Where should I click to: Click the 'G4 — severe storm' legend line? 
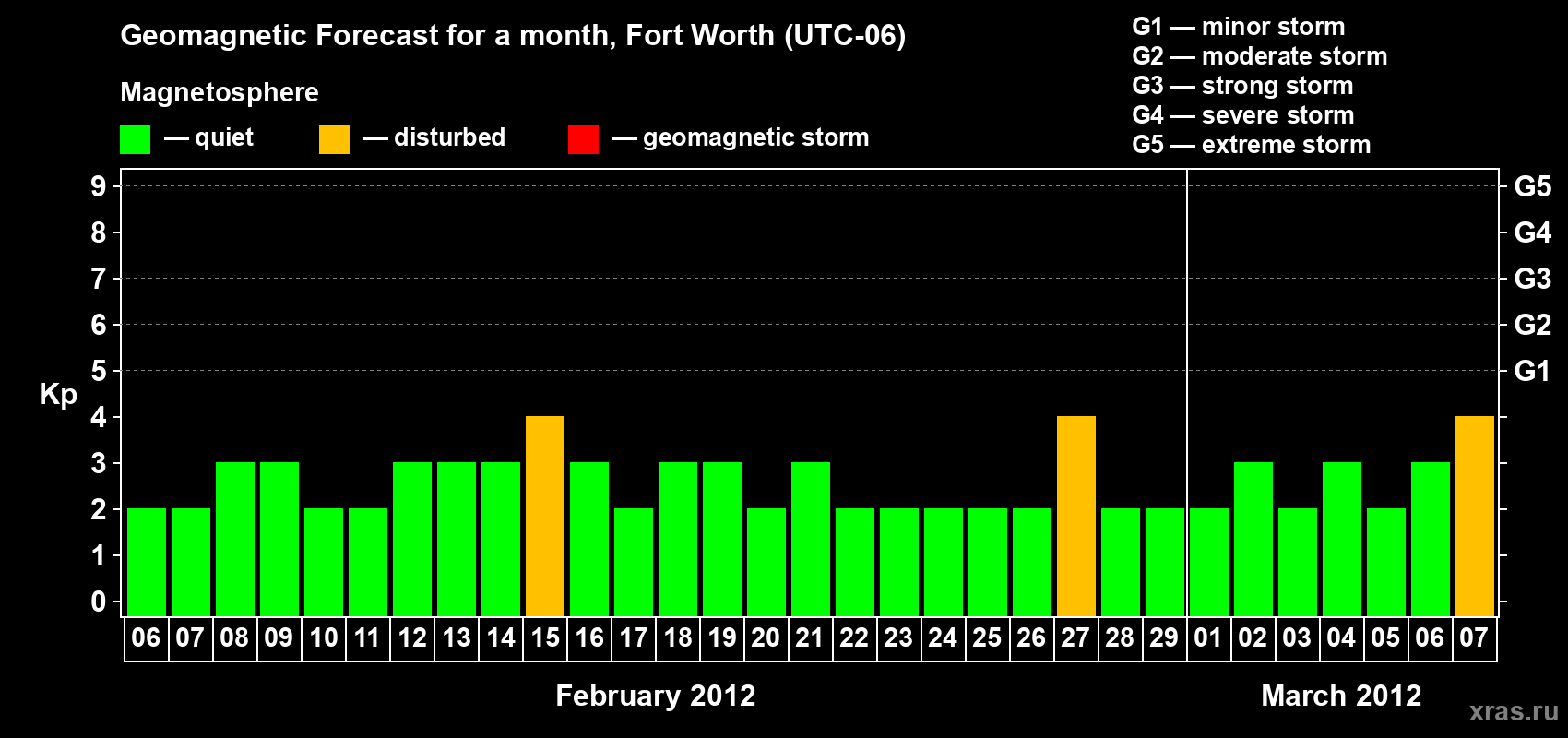[1243, 115]
